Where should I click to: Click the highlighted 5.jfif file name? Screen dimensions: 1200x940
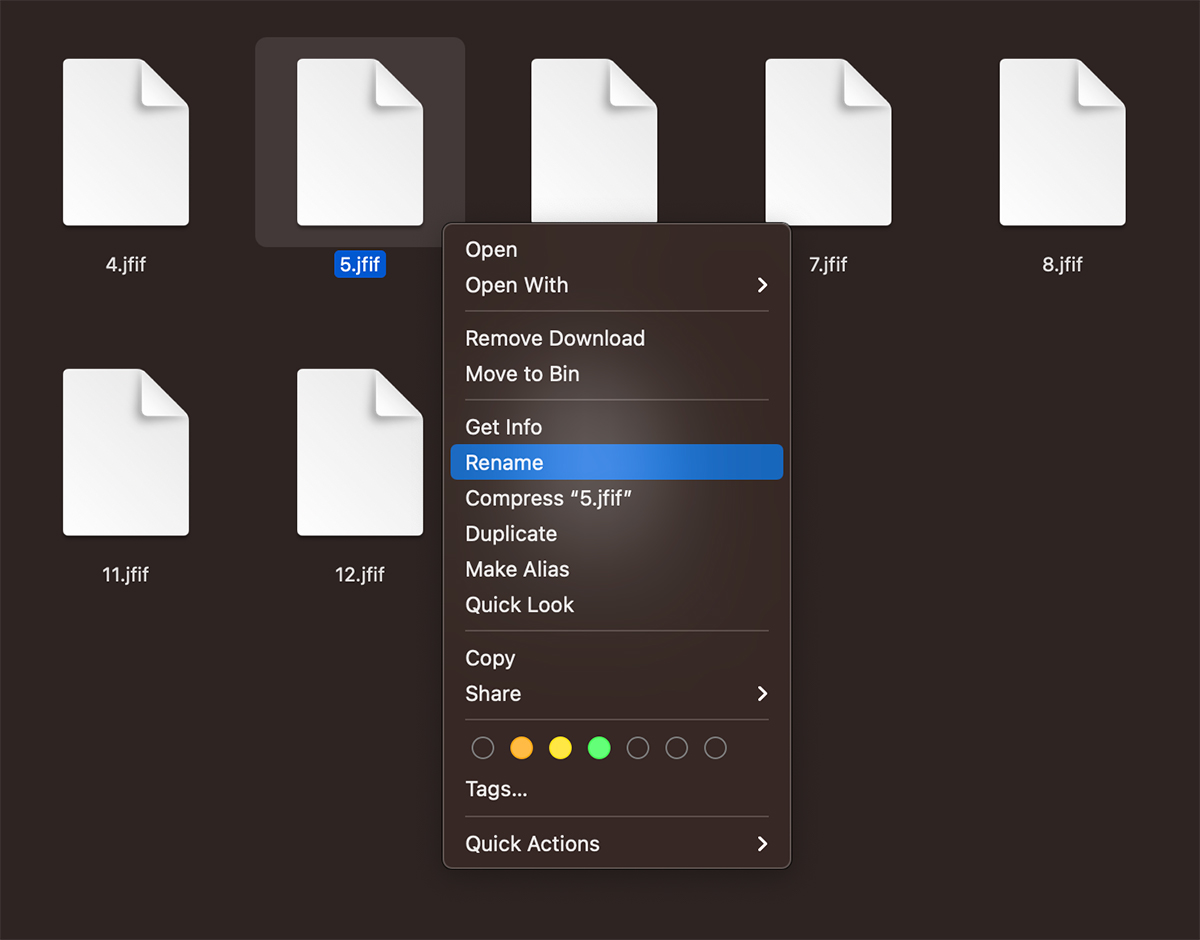(360, 265)
